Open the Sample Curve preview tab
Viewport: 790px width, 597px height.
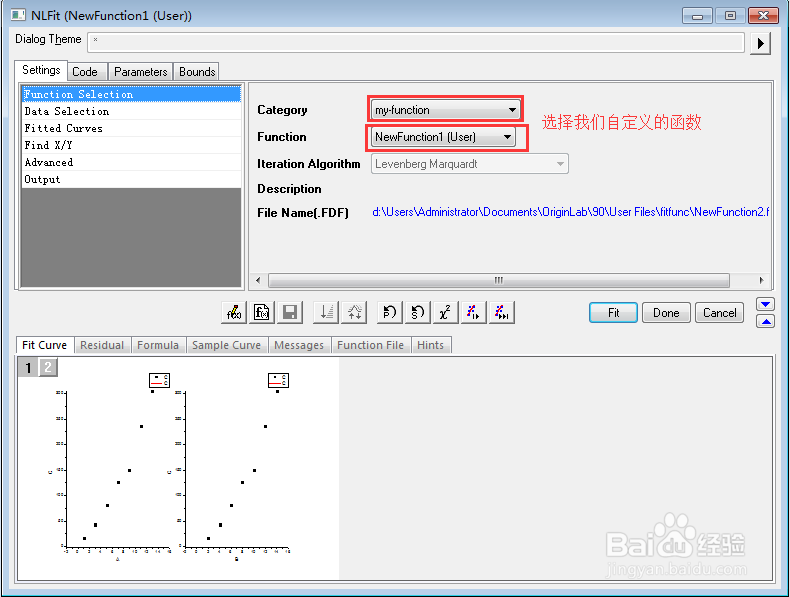click(x=226, y=345)
